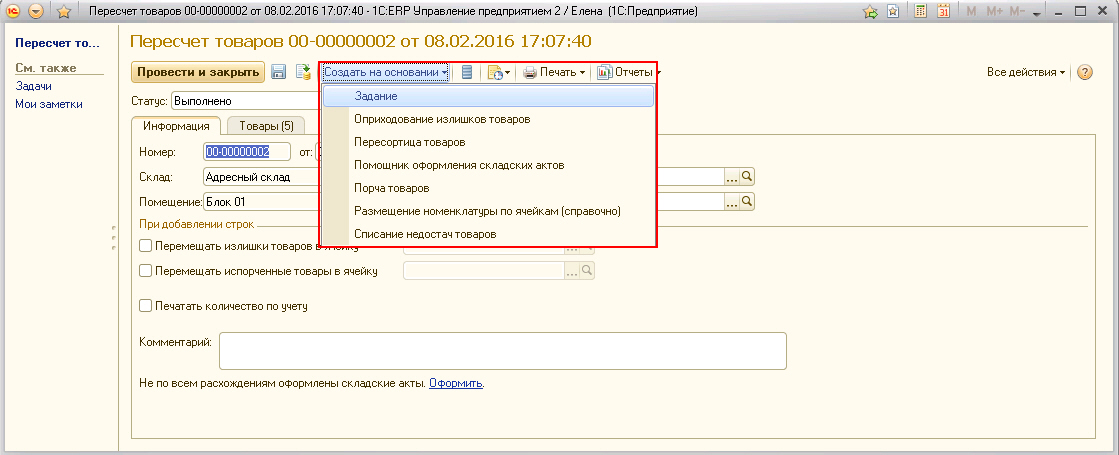Open the Печать dropdown

pyautogui.click(x=554, y=72)
